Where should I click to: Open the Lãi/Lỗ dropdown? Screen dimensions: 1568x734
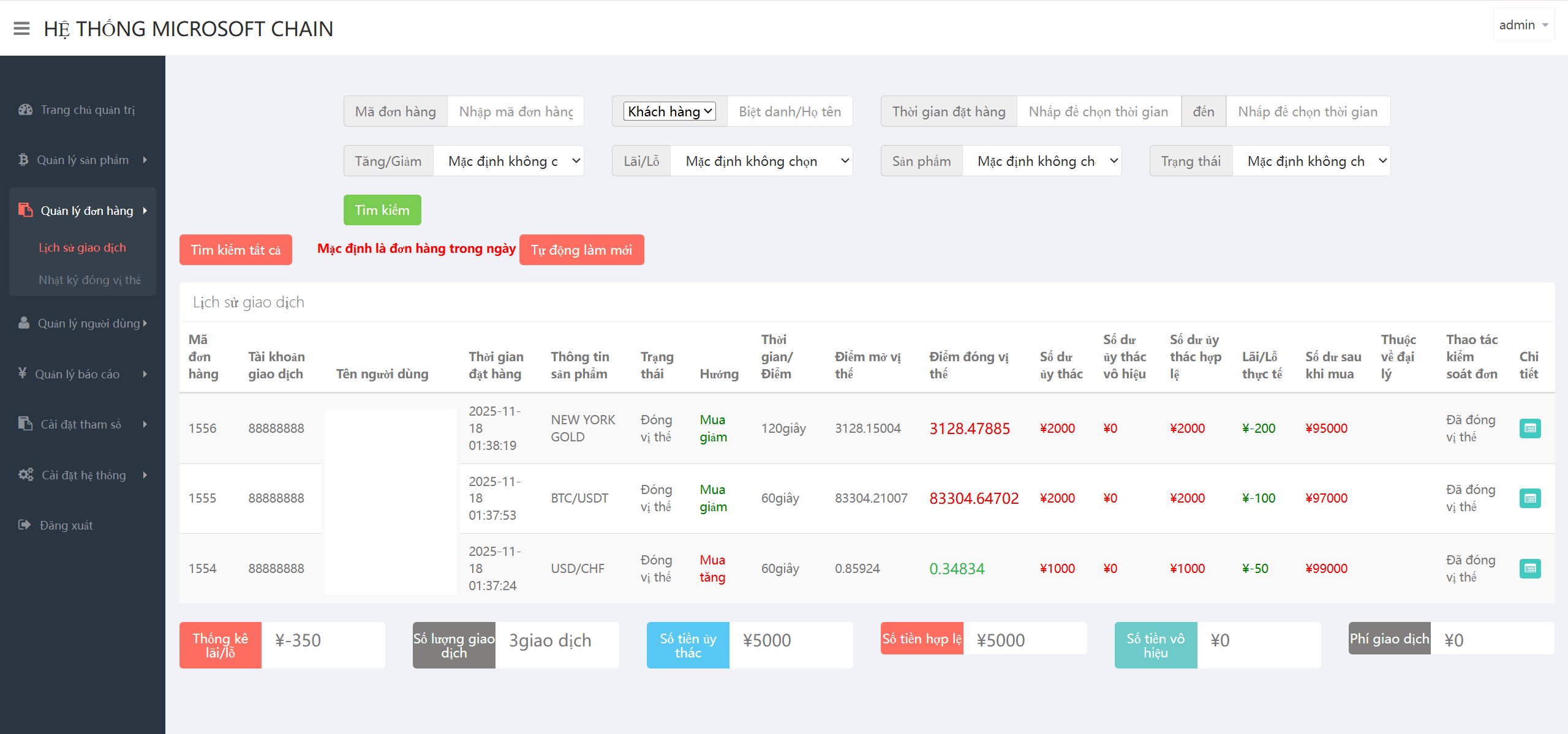pos(761,161)
